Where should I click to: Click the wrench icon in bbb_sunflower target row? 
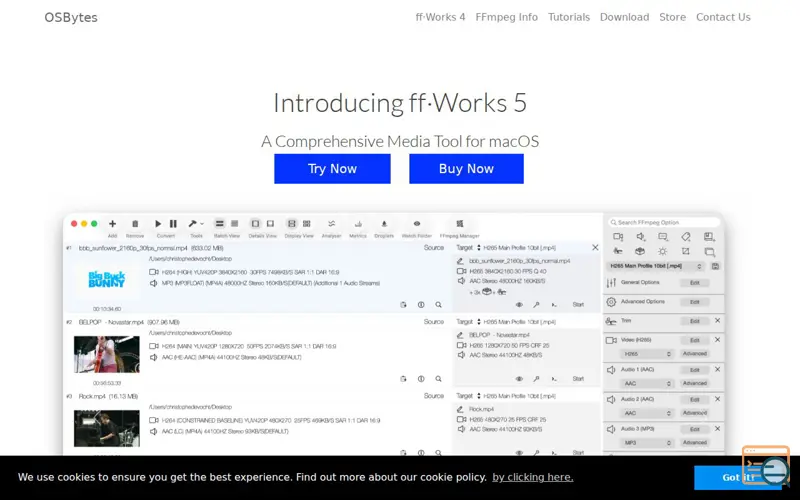tap(536, 305)
